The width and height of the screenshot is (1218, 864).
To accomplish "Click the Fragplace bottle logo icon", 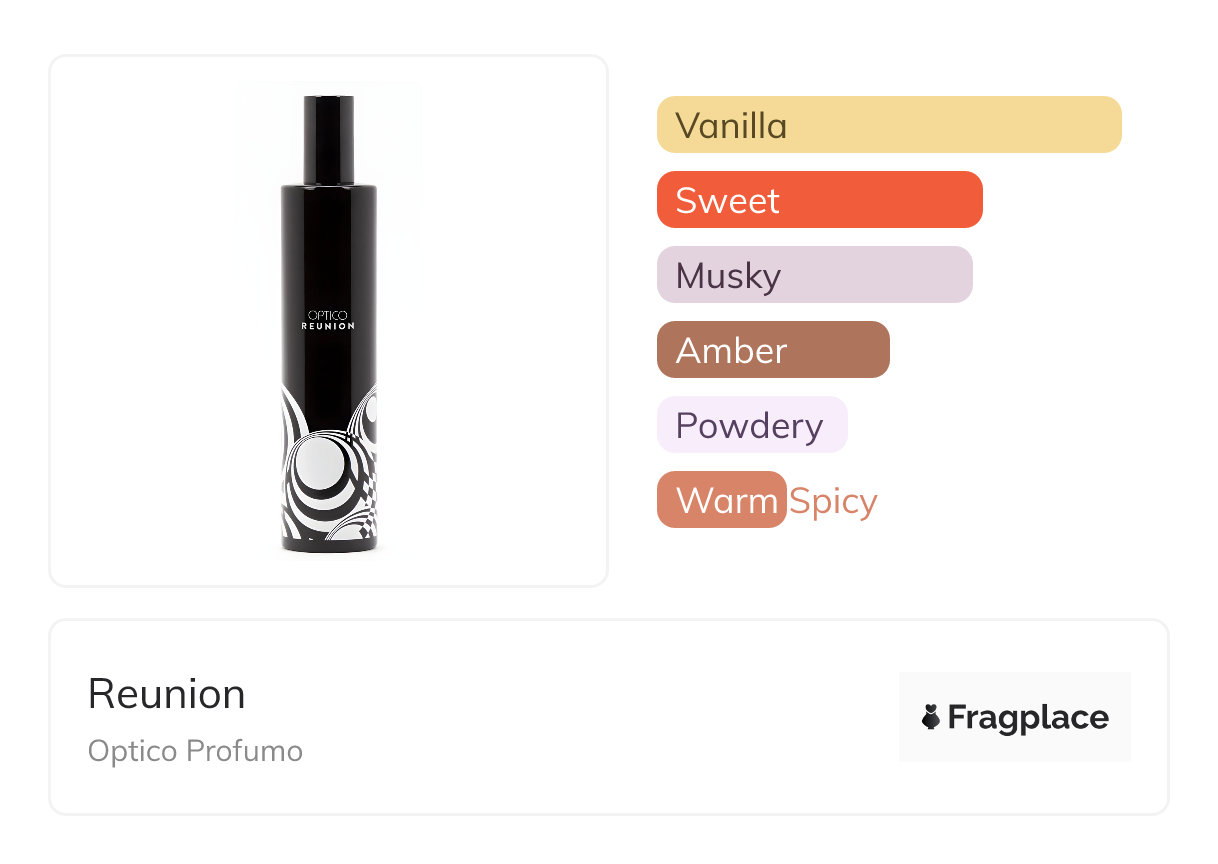I will click(931, 717).
